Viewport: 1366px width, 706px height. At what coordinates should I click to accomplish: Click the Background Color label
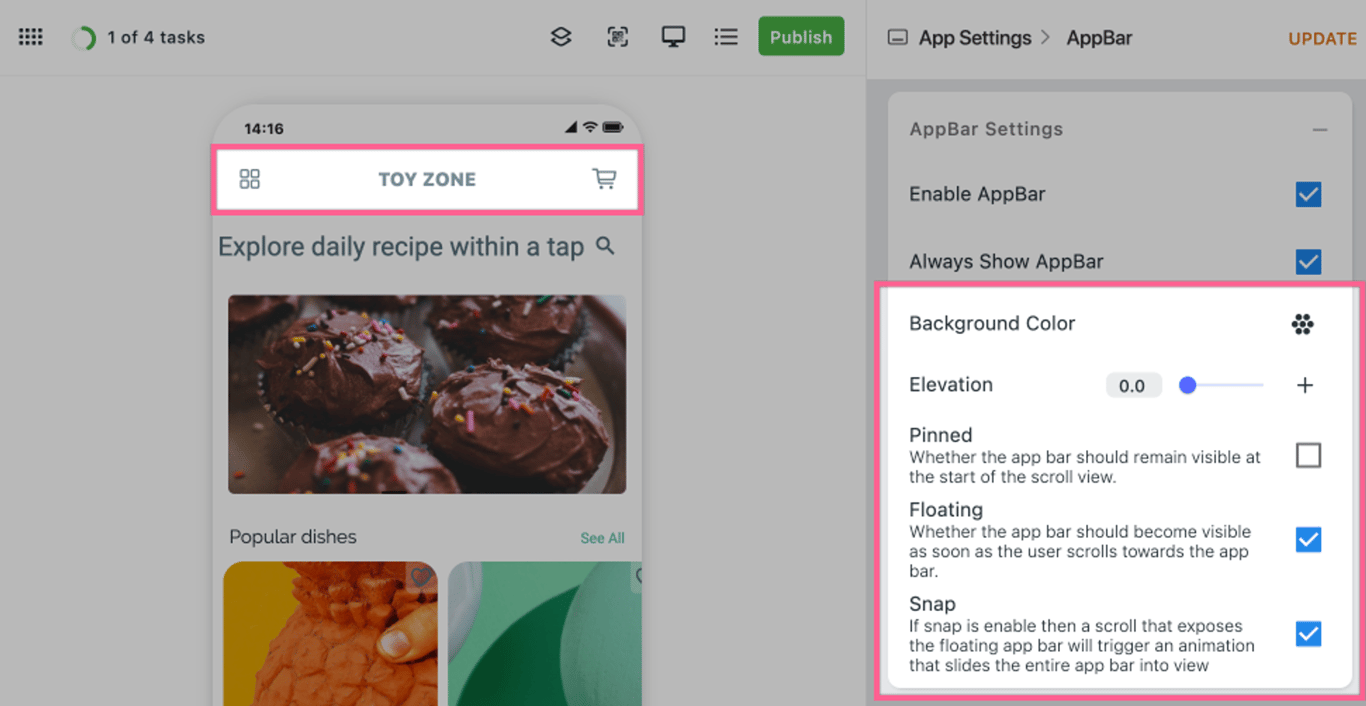pyautogui.click(x=992, y=324)
